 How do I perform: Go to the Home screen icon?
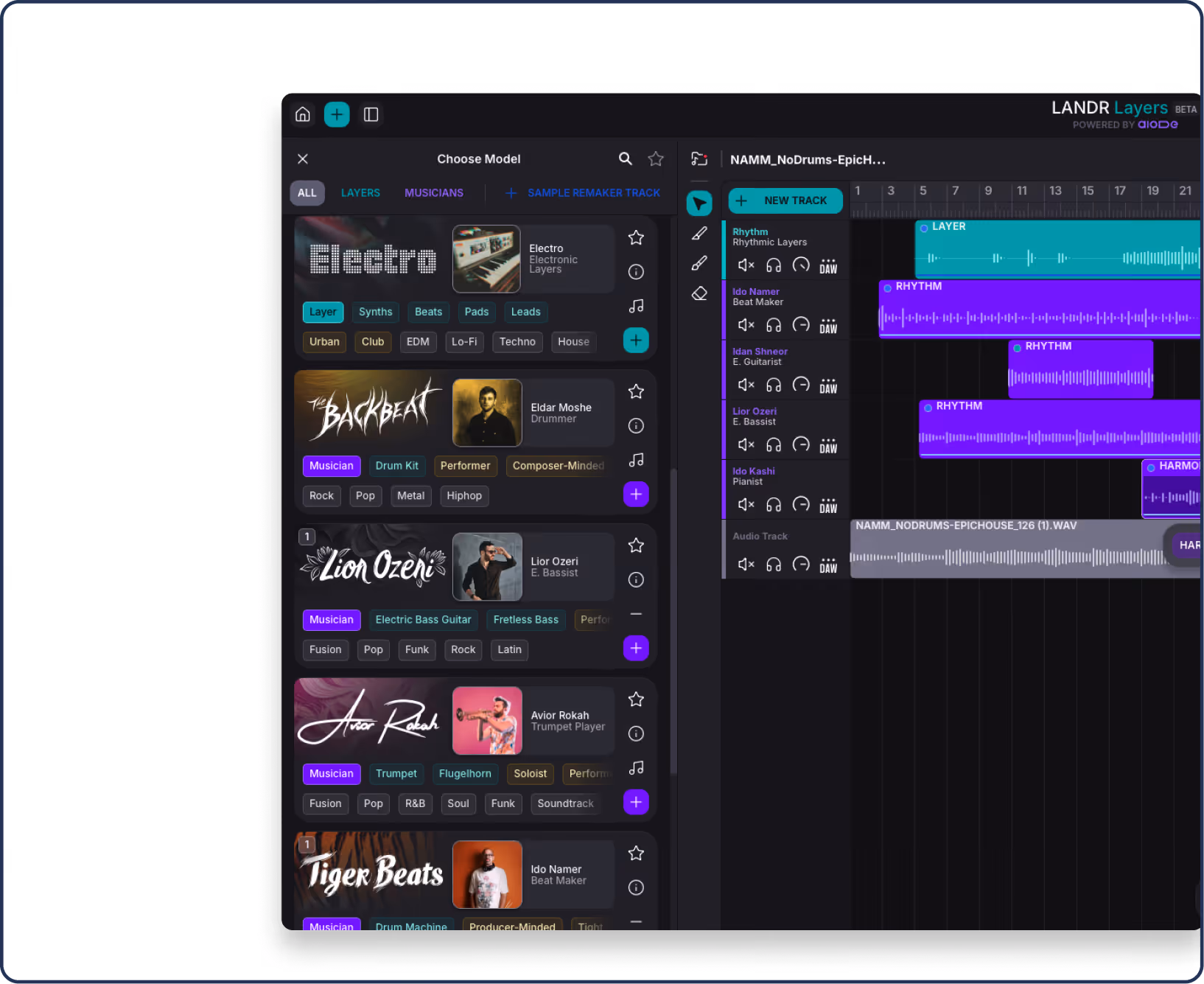click(302, 114)
